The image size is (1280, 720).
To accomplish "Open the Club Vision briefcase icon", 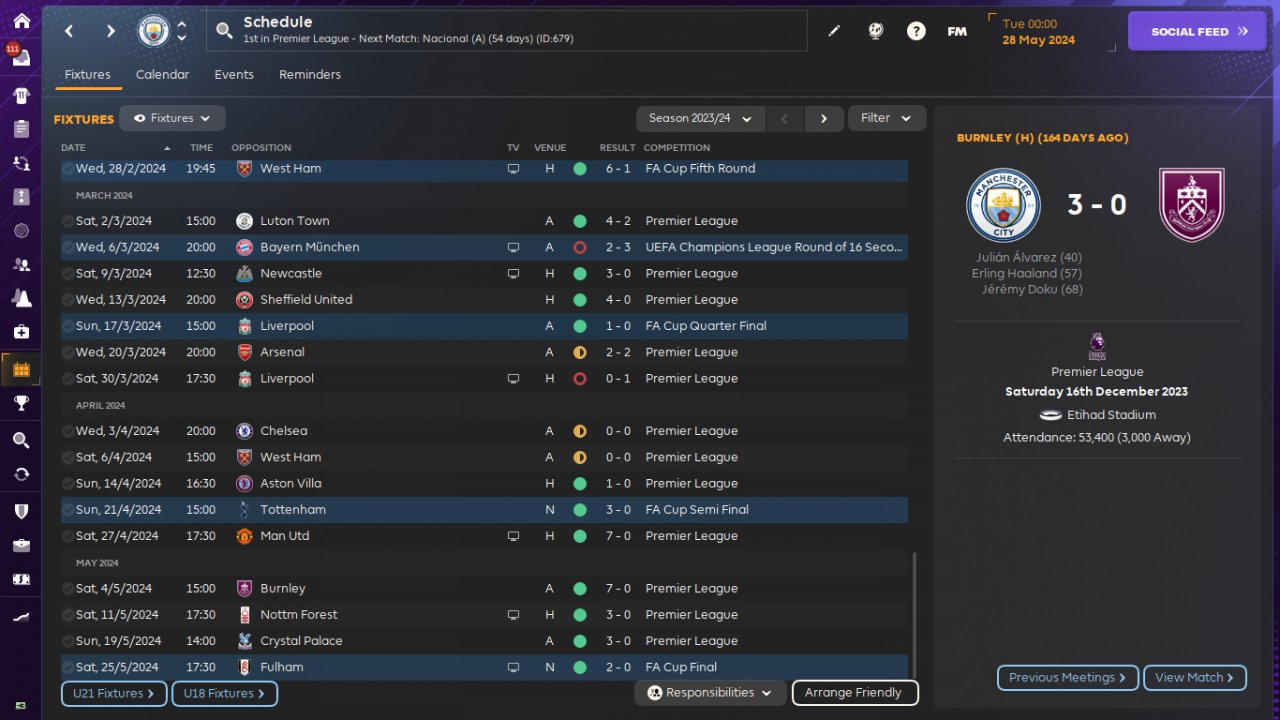I will click(x=21, y=545).
